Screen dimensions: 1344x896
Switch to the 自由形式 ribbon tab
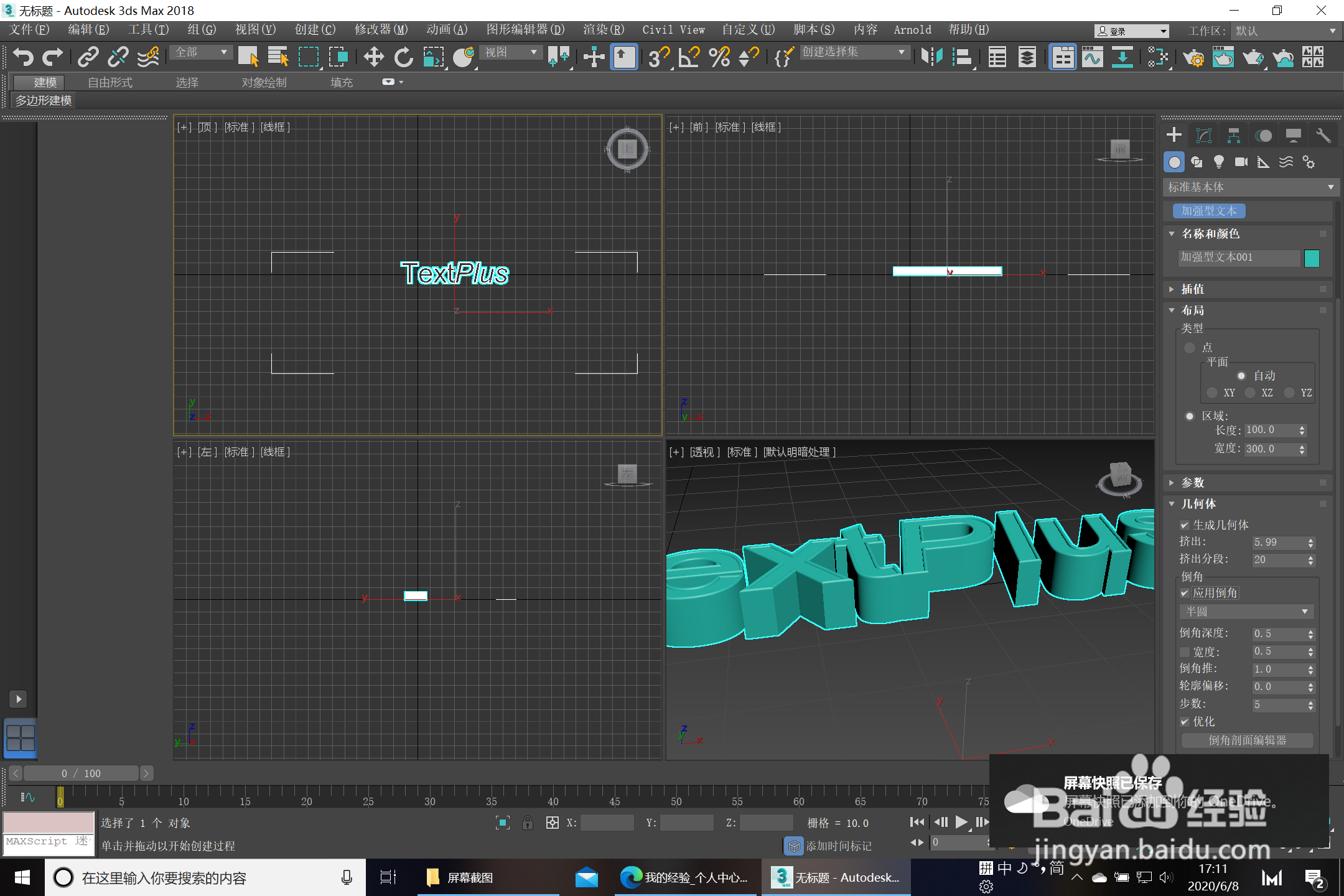[110, 82]
